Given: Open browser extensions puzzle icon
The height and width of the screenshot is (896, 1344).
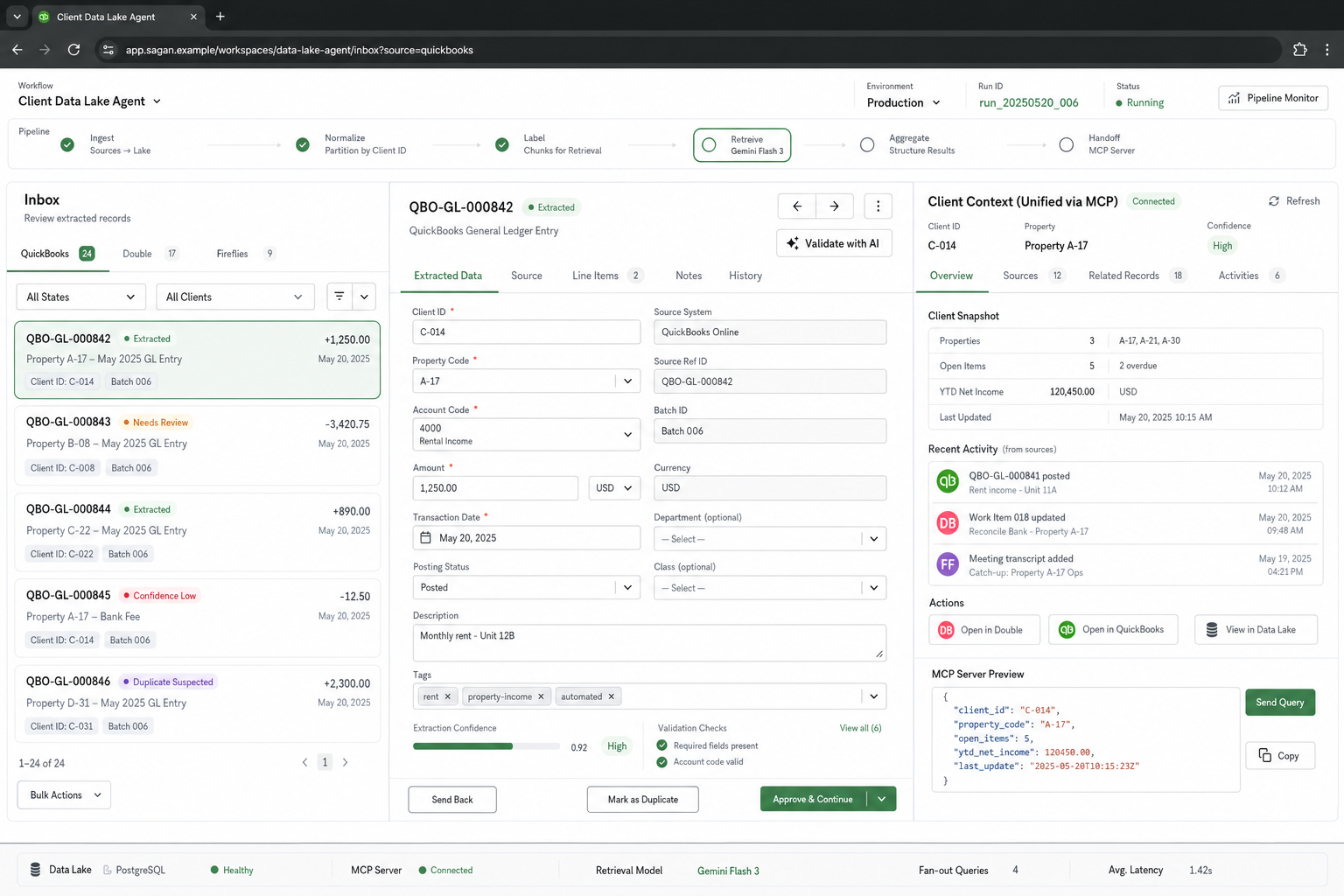Looking at the screenshot, I should pyautogui.click(x=1299, y=50).
